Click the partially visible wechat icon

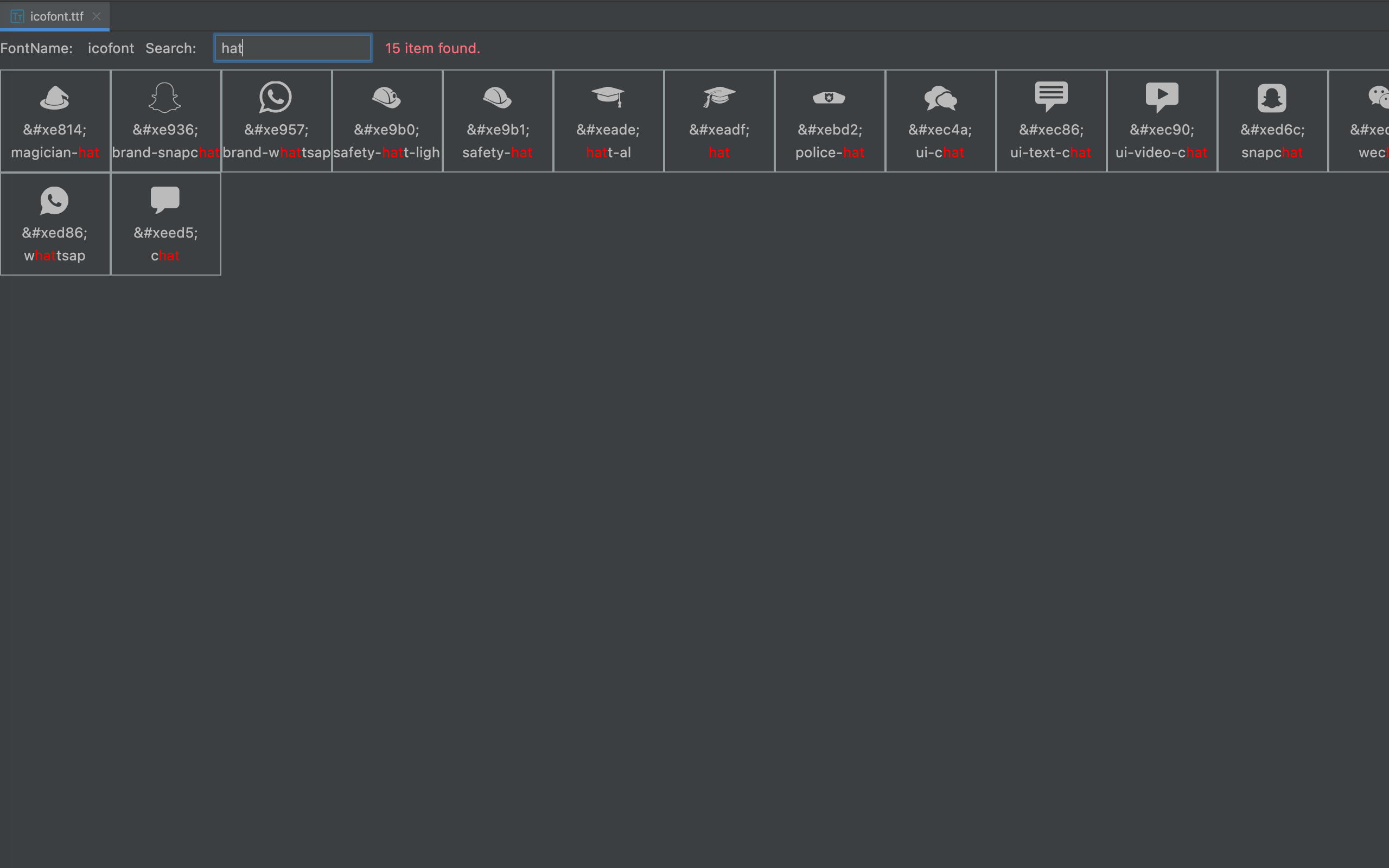(1378, 97)
